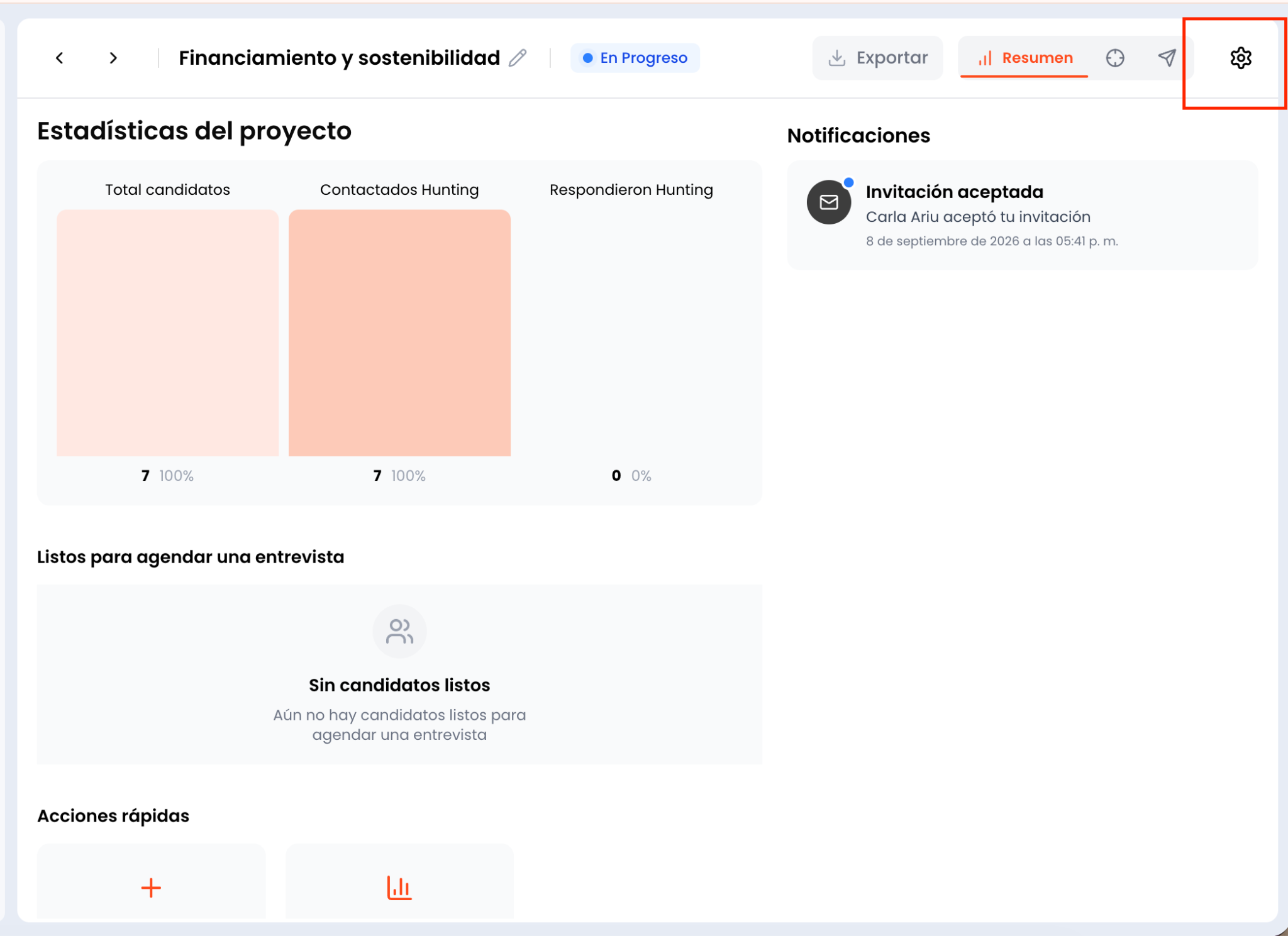Open the Invitación aceptada notification
The height and width of the screenshot is (936, 1288).
pyautogui.click(x=1023, y=215)
